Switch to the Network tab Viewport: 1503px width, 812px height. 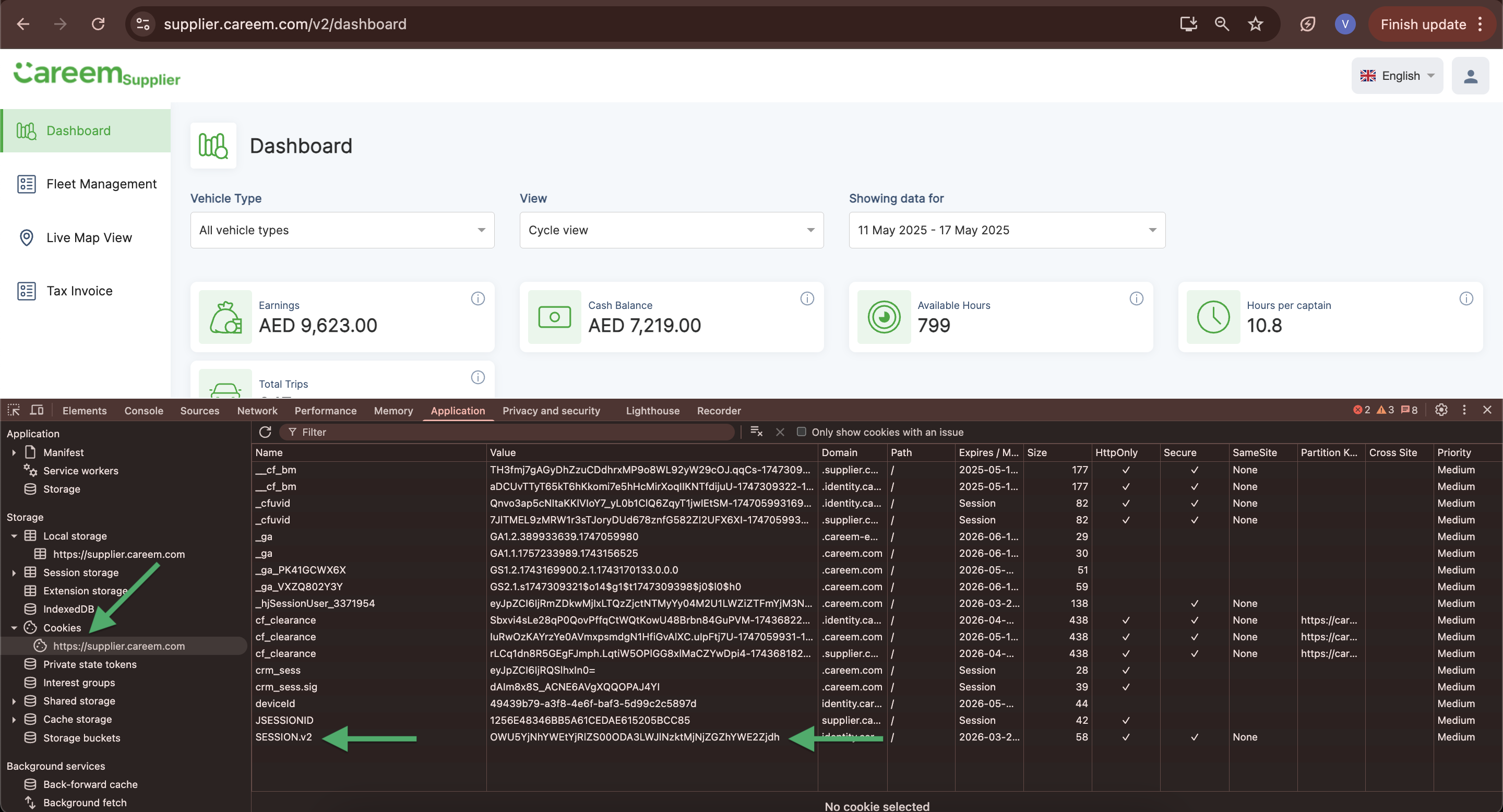pos(257,411)
